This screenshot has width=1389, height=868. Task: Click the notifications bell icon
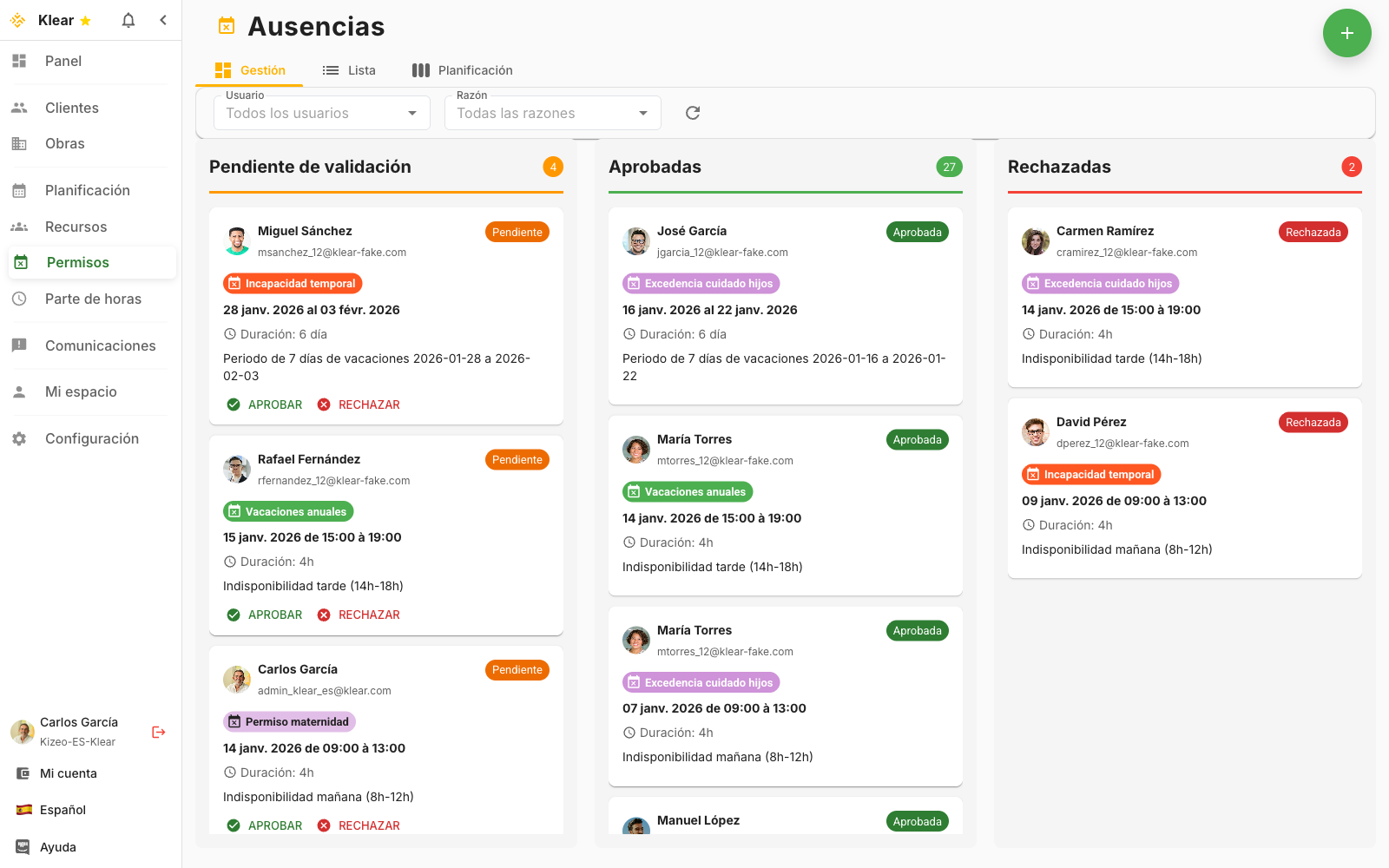point(128,19)
